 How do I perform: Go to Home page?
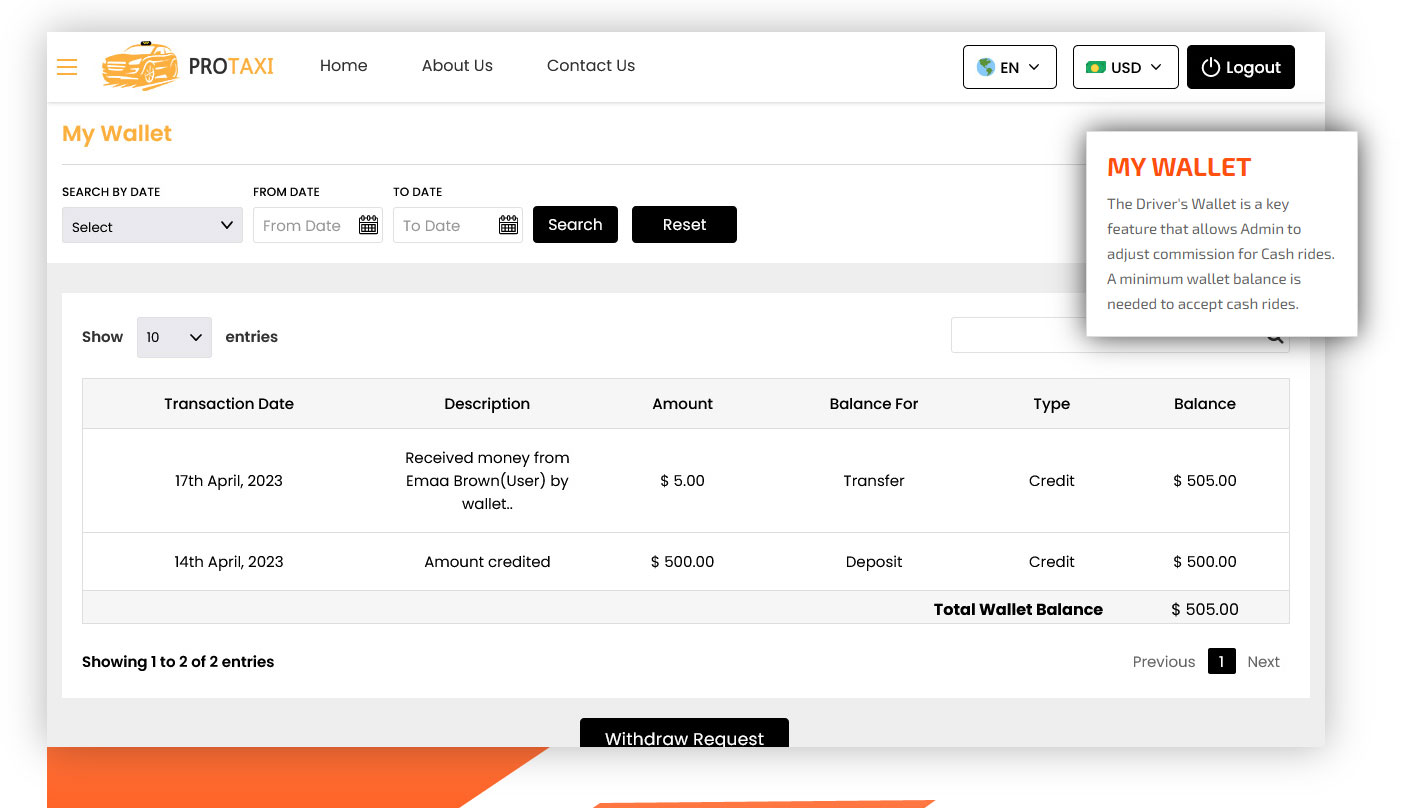(344, 66)
